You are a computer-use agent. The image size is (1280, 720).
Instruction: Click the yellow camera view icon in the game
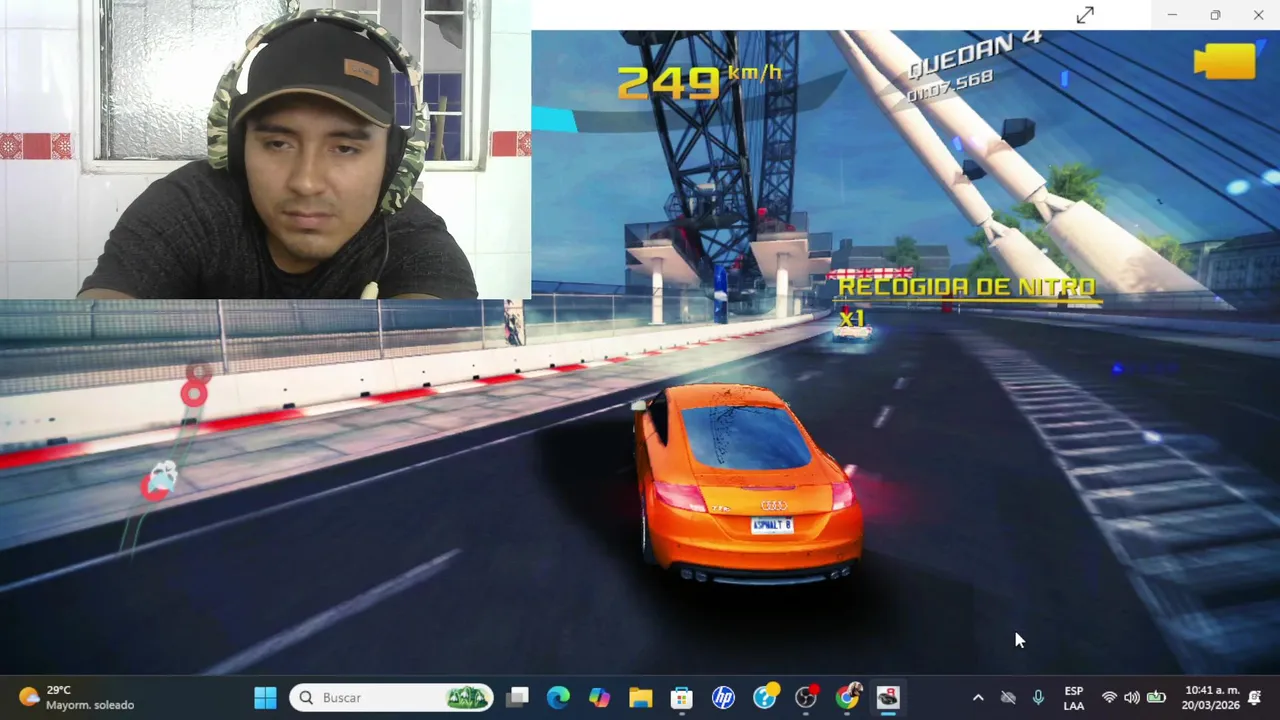point(1224,61)
